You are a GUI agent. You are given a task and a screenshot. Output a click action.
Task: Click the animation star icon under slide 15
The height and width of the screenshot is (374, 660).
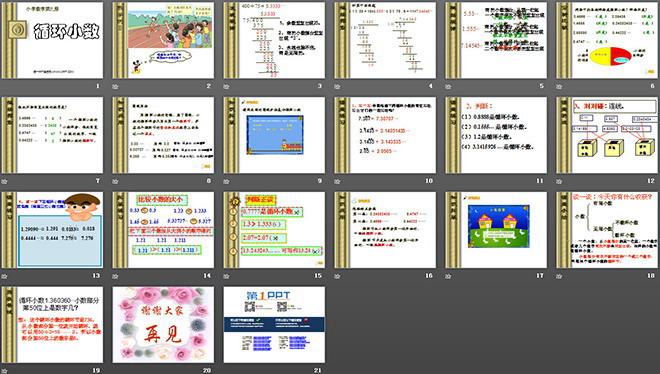click(x=226, y=276)
